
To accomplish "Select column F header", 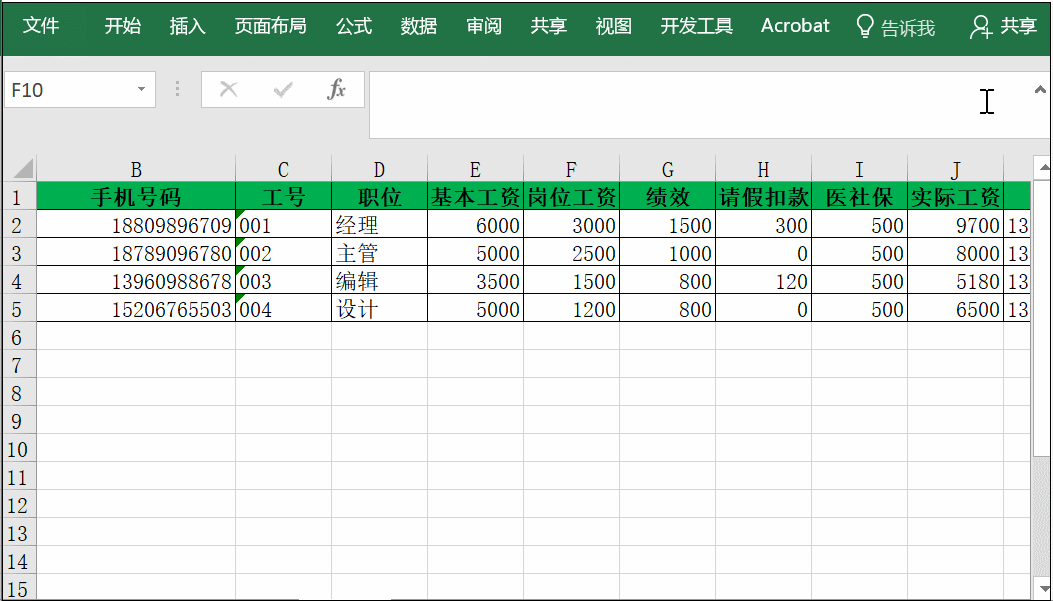I will 571,169.
